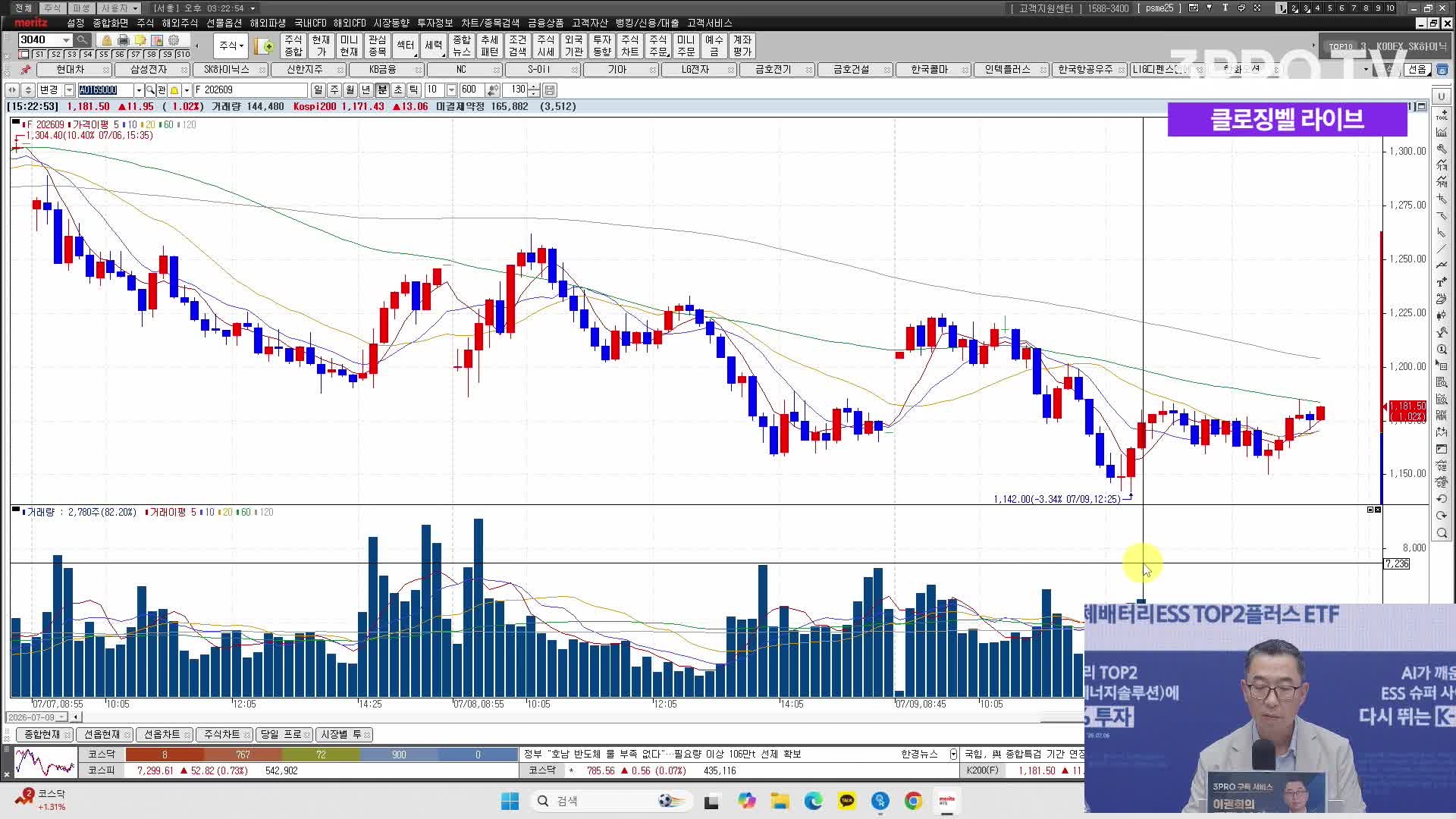This screenshot has height=819, width=1456.
Task: Click the 130 value stepper arrows
Action: pos(534,90)
